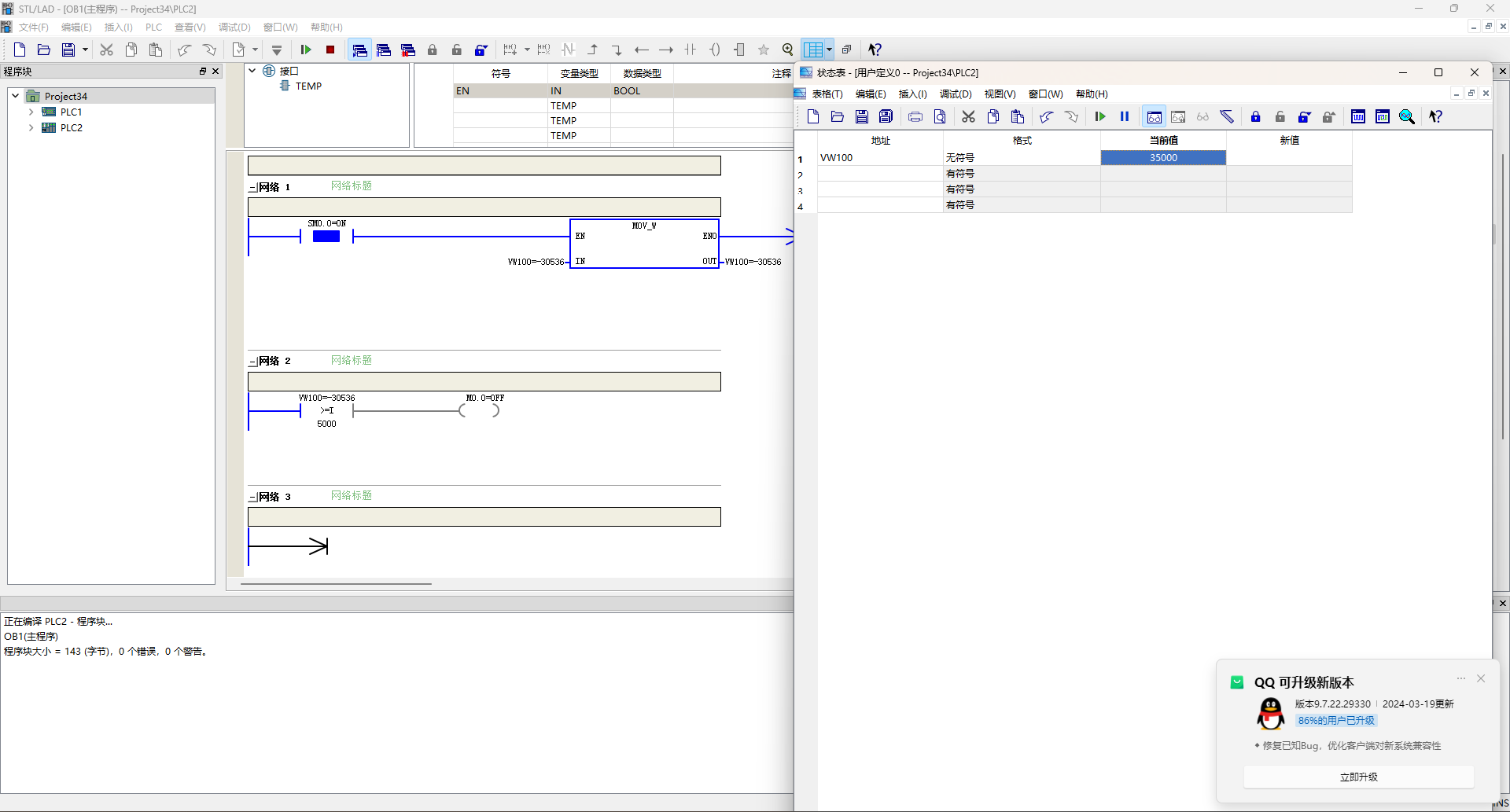This screenshot has width=1510, height=812.
Task: Click Save all icon in status table toolbar
Action: pos(886,116)
